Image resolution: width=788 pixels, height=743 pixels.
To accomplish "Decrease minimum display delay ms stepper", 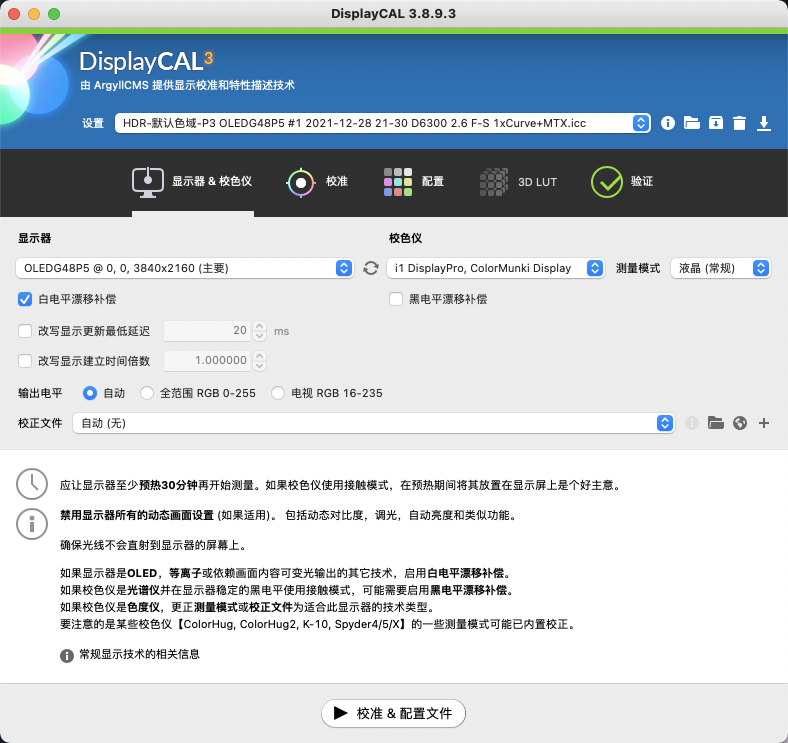I will 259,336.
